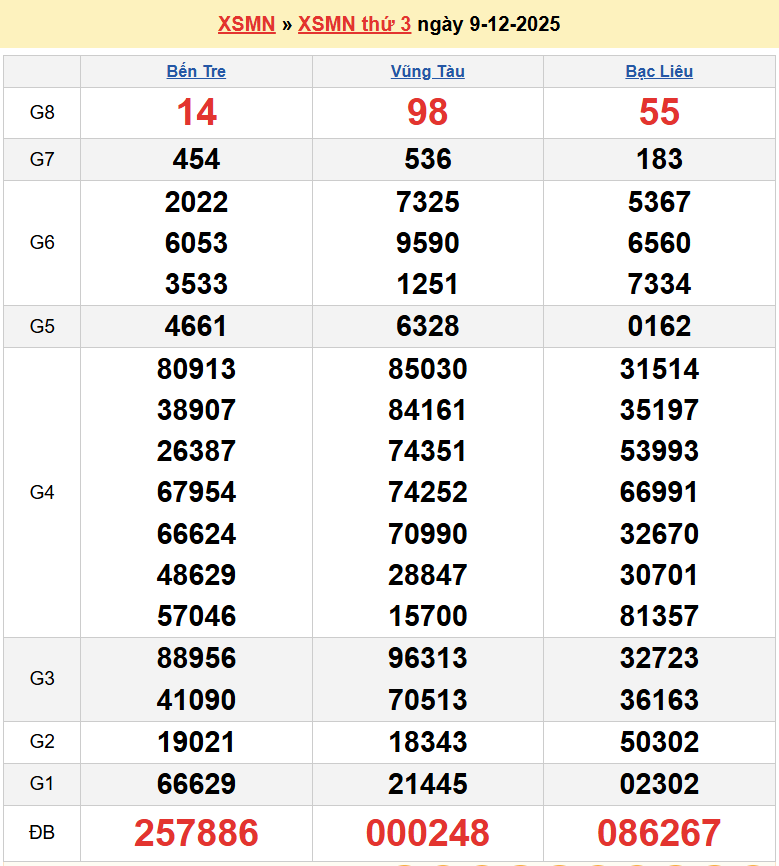Select Bạc Liêu special prize number 086267
Screen dimensions: 779x866
[659, 833]
